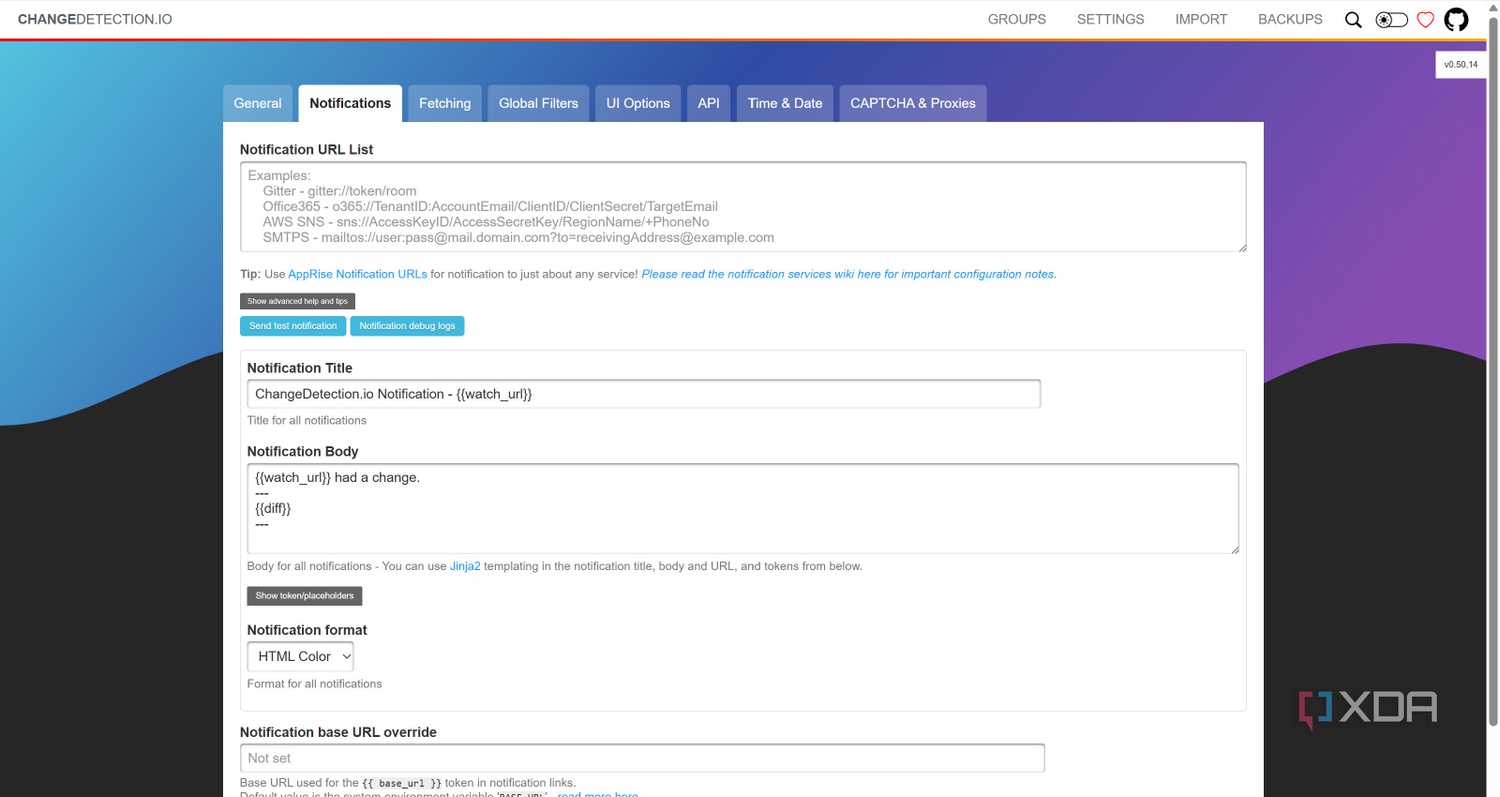Image resolution: width=1500 pixels, height=797 pixels.
Task: Switch to the General tab
Action: tap(258, 103)
